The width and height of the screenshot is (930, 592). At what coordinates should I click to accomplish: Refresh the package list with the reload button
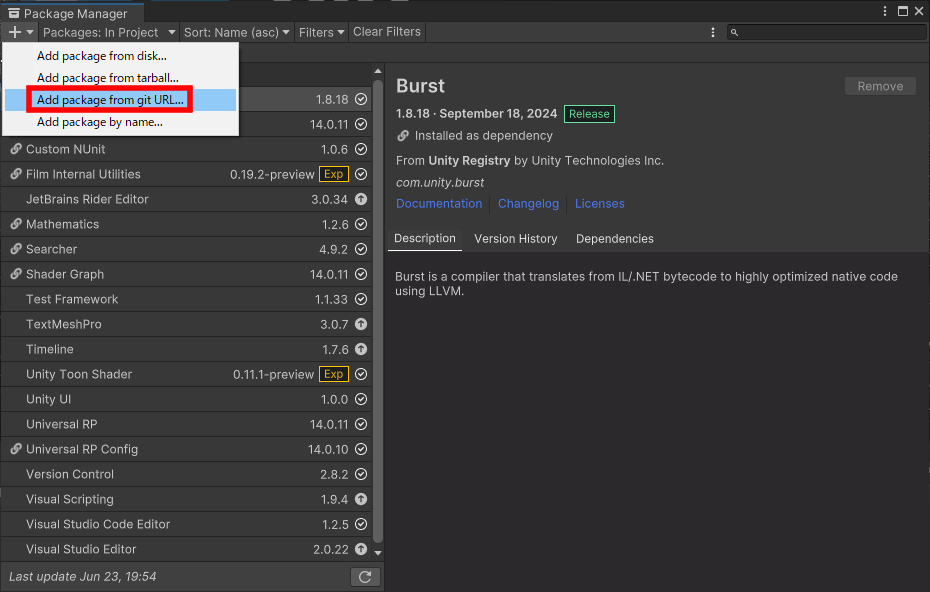coord(365,577)
